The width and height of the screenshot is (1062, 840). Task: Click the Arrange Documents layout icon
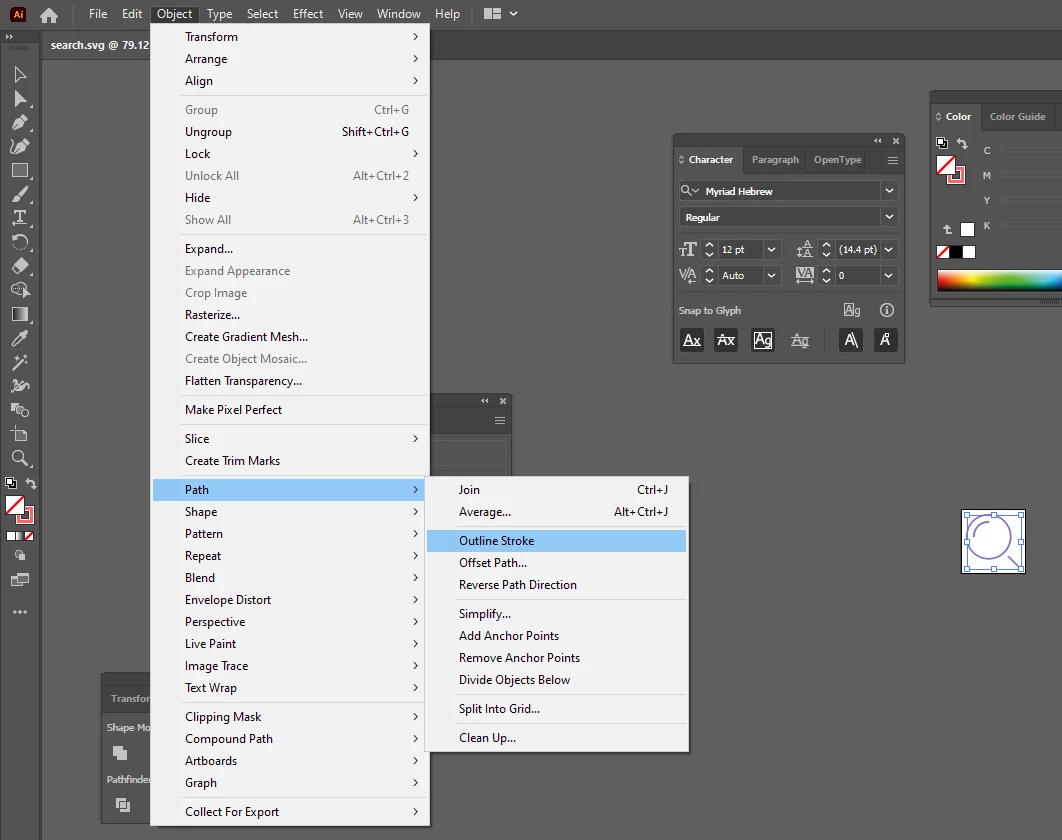(492, 14)
